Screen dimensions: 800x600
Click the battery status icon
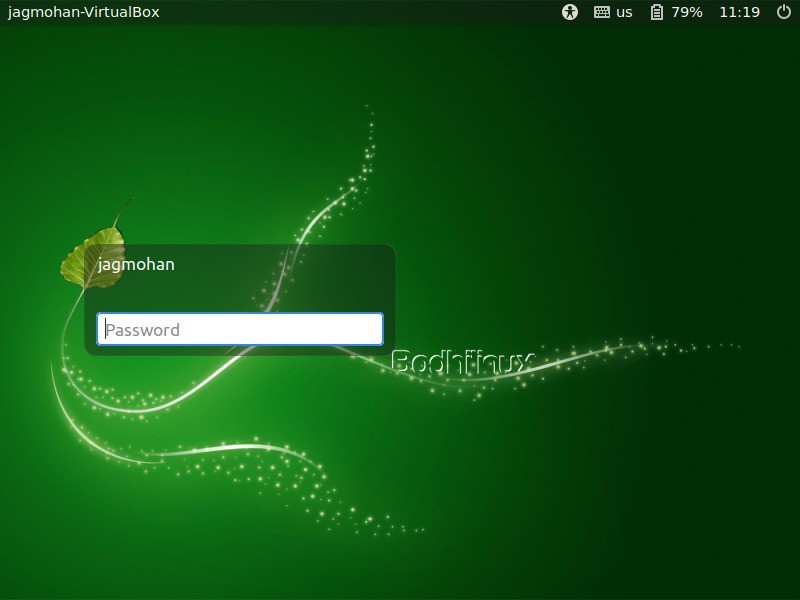point(657,12)
